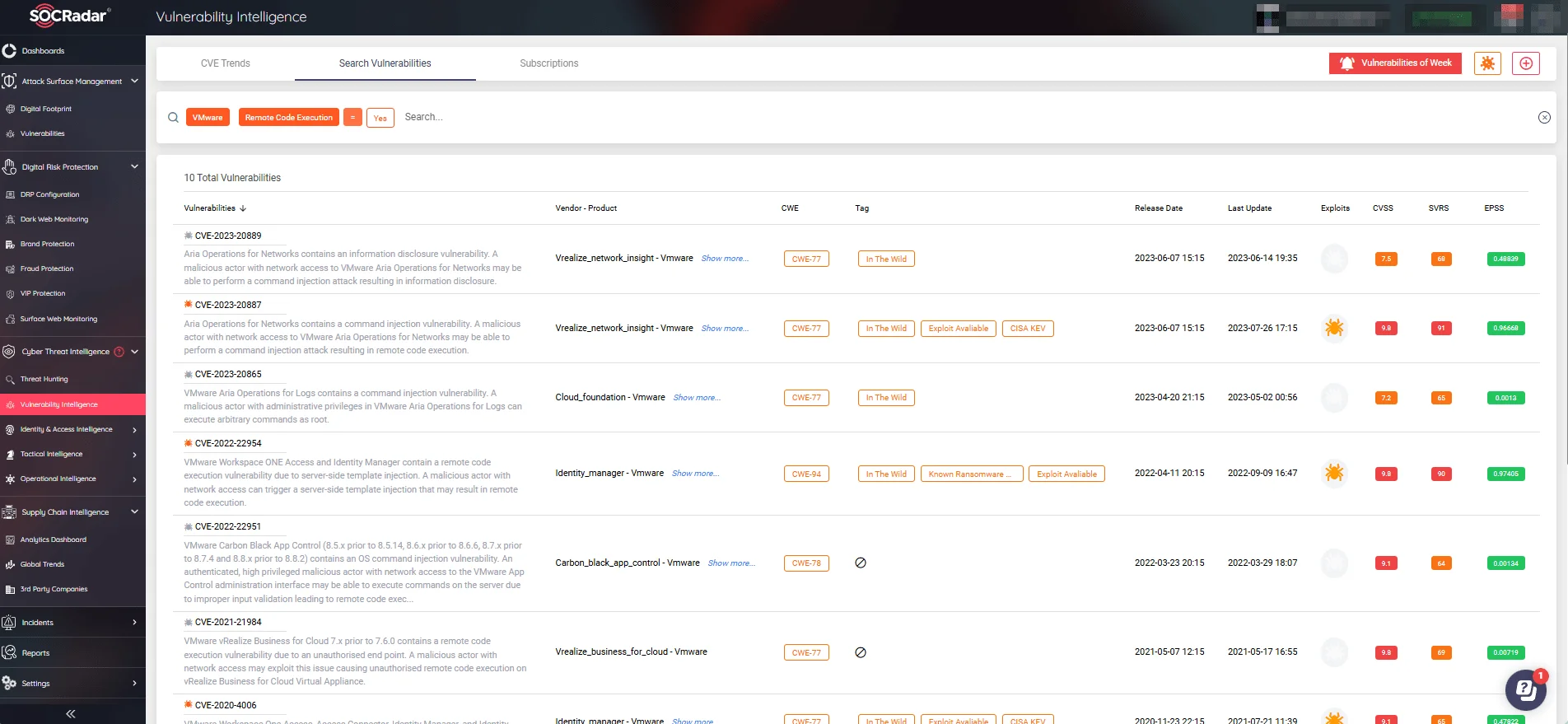Click the exploit bug icon for CVE-2022-22954
This screenshot has width=1568, height=724.
pyautogui.click(x=1334, y=473)
